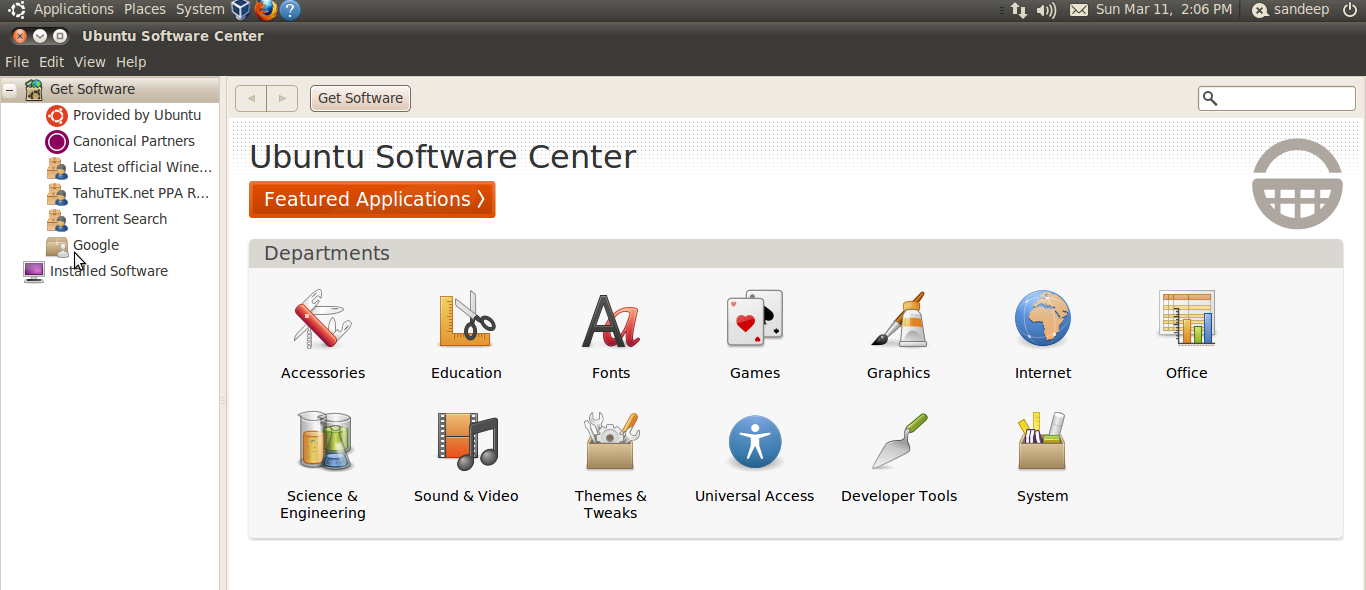Click the network connection indicator
Image resolution: width=1366 pixels, height=590 pixels.
1019,10
